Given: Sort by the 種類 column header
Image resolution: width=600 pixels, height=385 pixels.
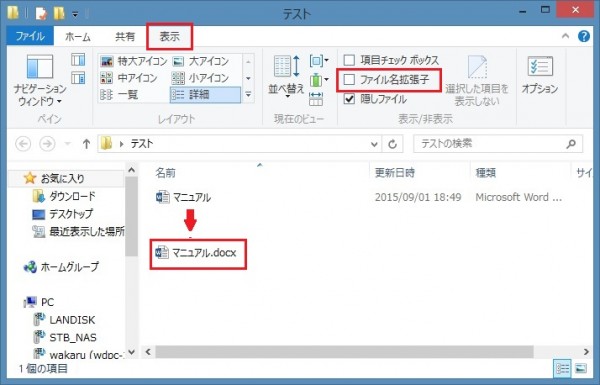Looking at the screenshot, I should (486, 173).
